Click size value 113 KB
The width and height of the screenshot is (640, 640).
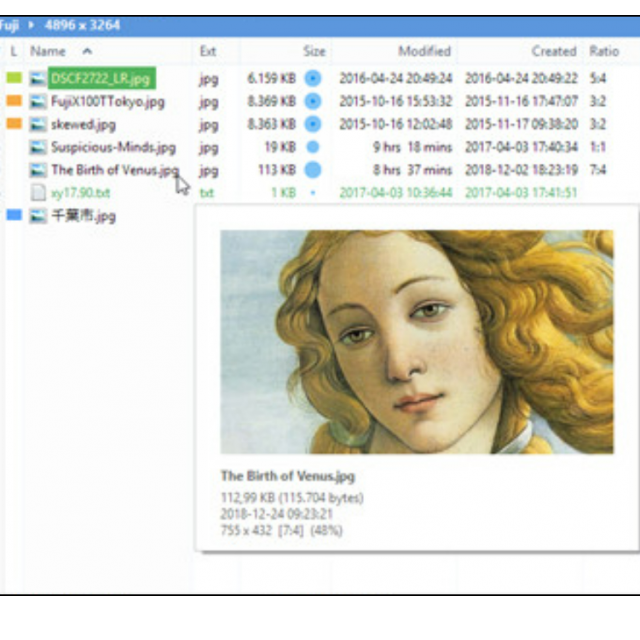click(x=277, y=170)
